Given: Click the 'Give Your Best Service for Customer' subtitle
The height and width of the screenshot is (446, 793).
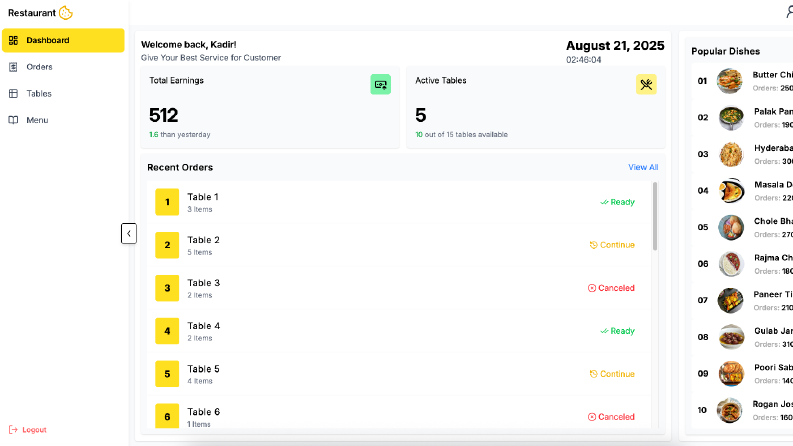Looking at the screenshot, I should tap(211, 58).
